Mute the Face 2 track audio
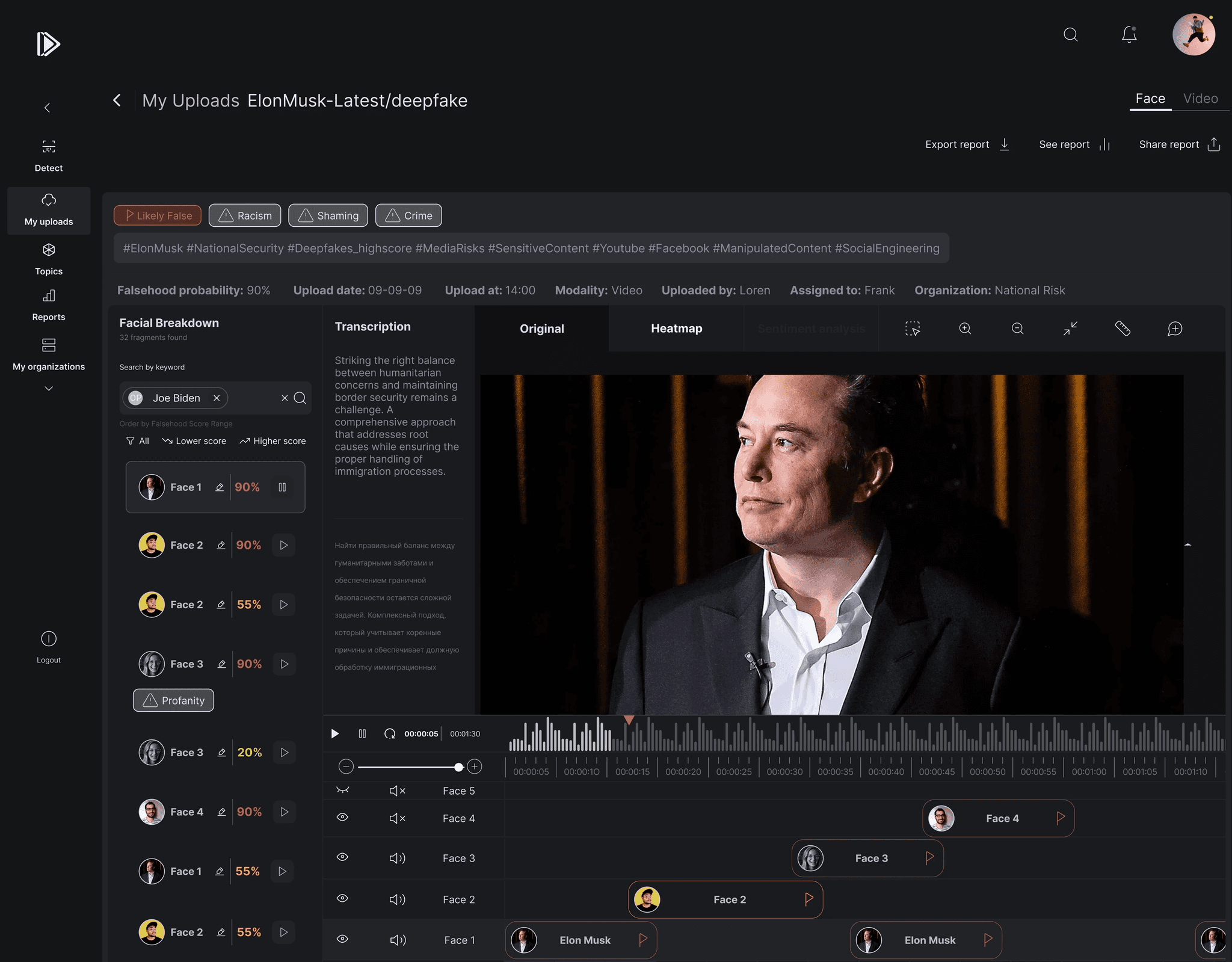 coord(397,899)
